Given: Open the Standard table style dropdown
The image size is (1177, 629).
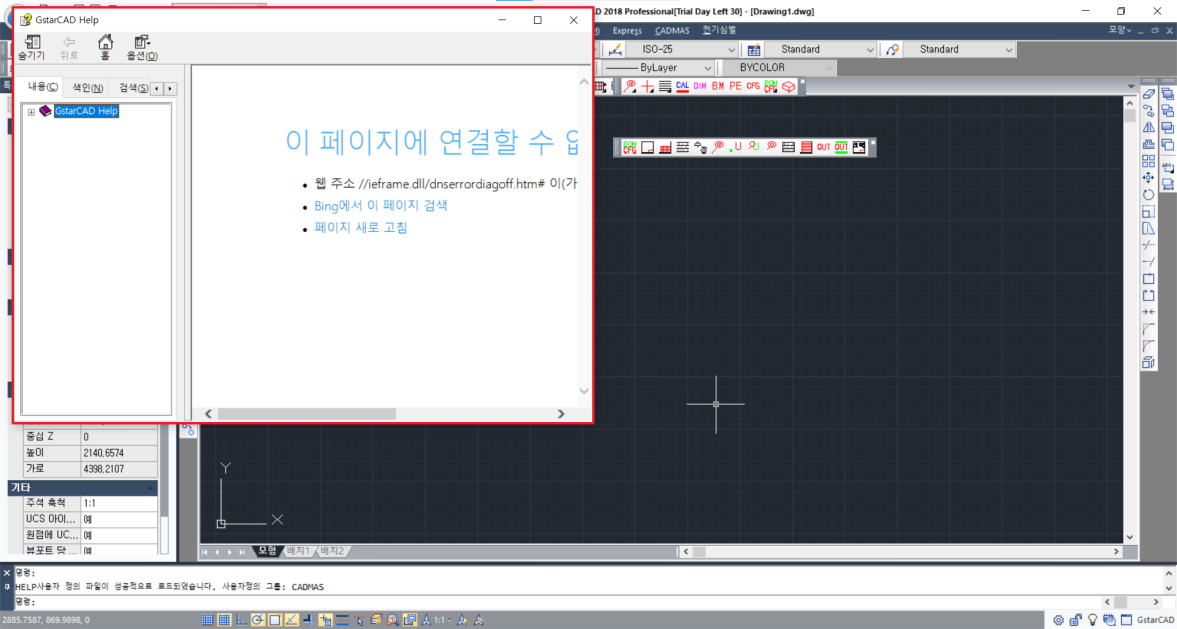Looking at the screenshot, I should point(820,49).
